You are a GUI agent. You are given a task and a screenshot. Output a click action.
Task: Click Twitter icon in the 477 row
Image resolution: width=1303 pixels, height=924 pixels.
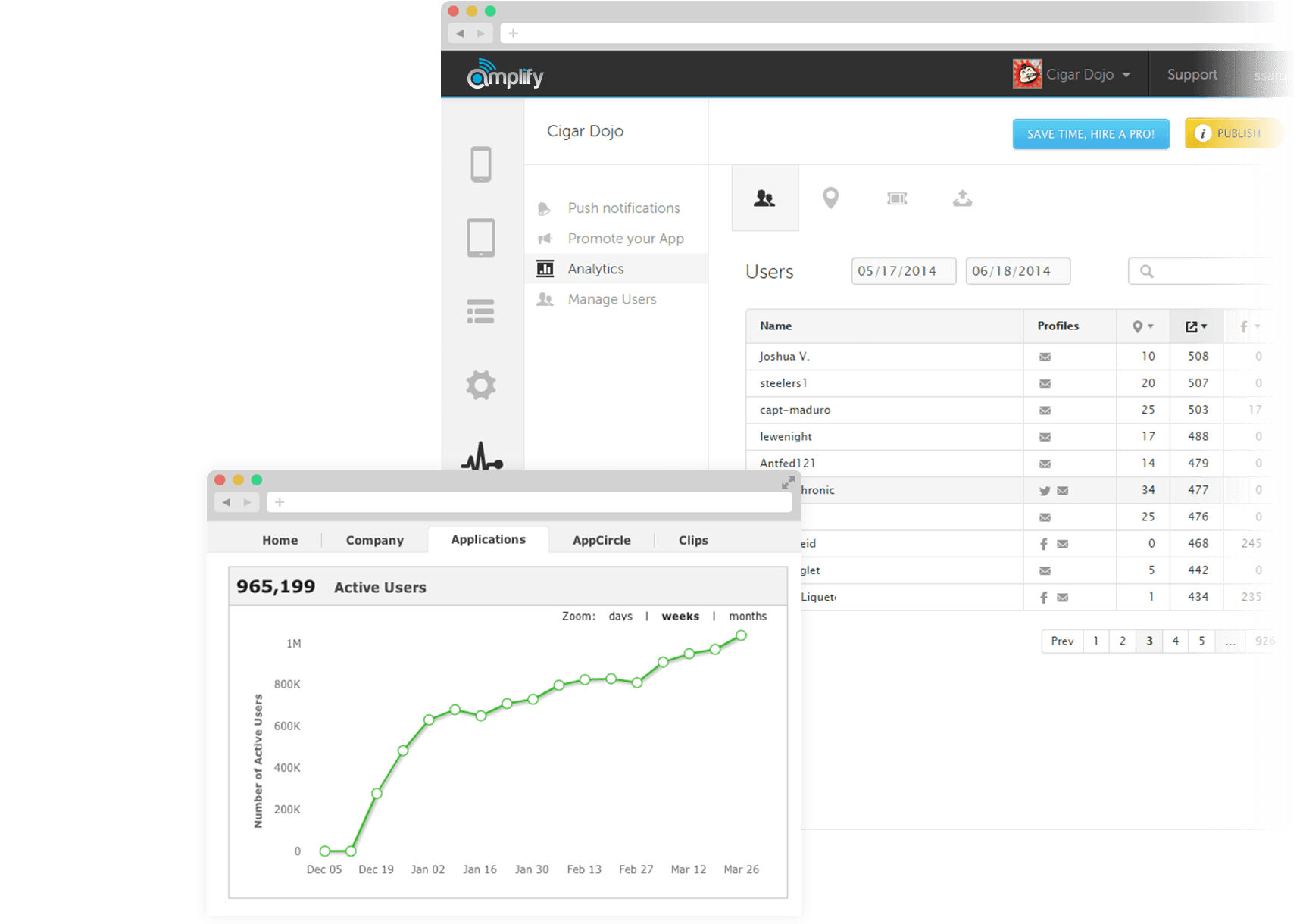pyautogui.click(x=1045, y=491)
